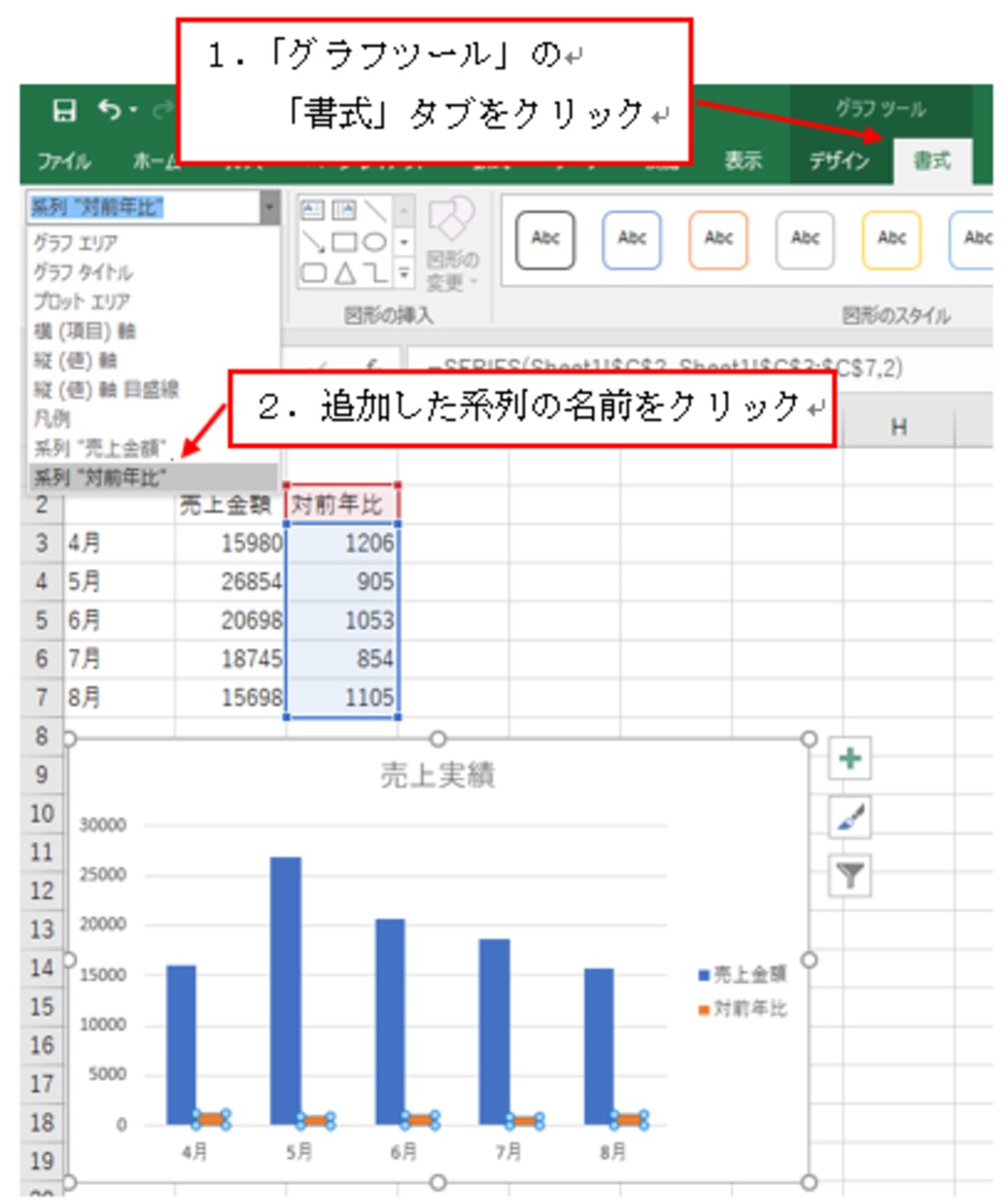Viewport: 1008px width, 1204px height.
Task: Open the ファイル tab
Action: (x=64, y=160)
